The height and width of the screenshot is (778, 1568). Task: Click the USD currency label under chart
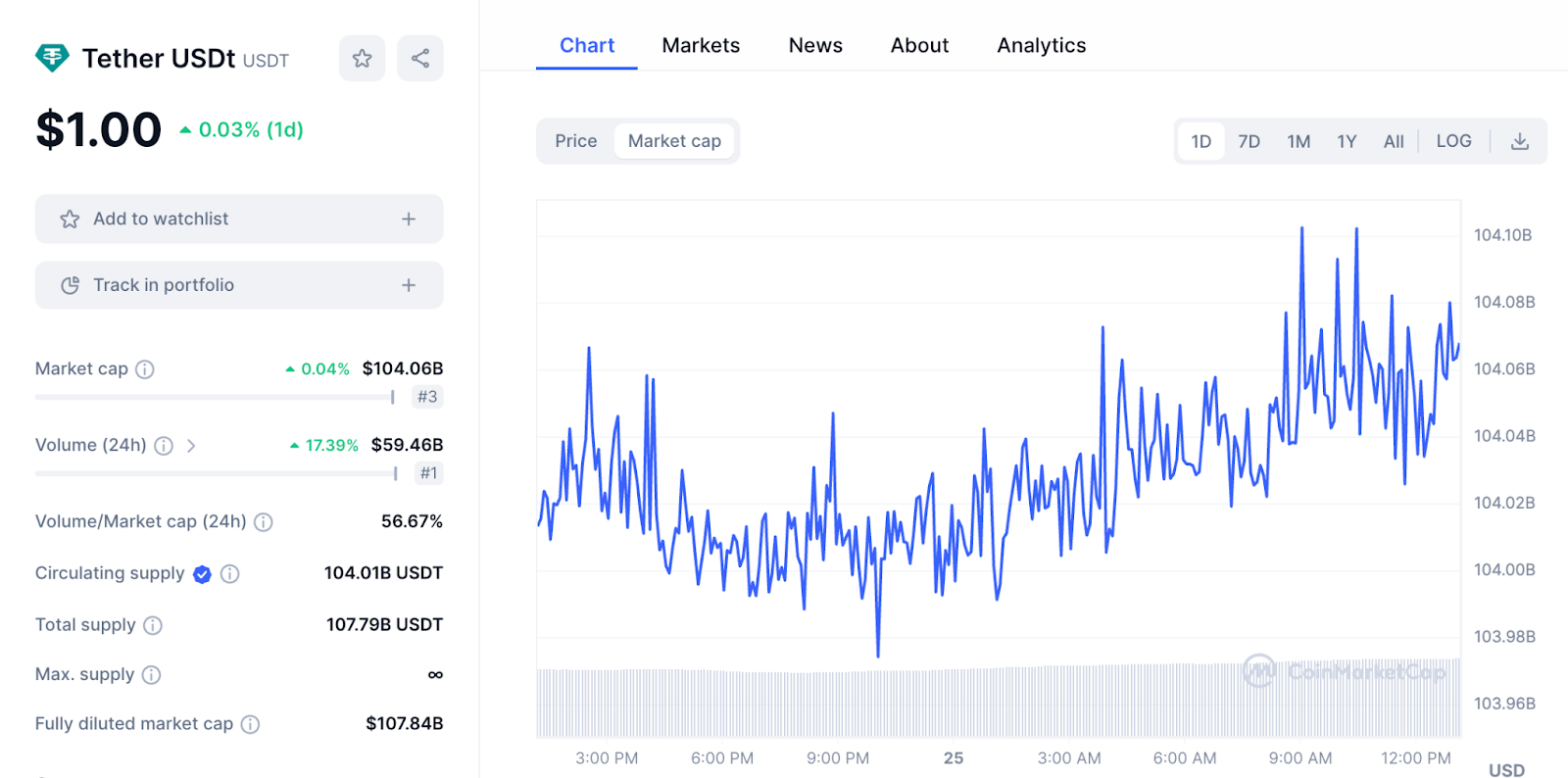[x=1506, y=770]
